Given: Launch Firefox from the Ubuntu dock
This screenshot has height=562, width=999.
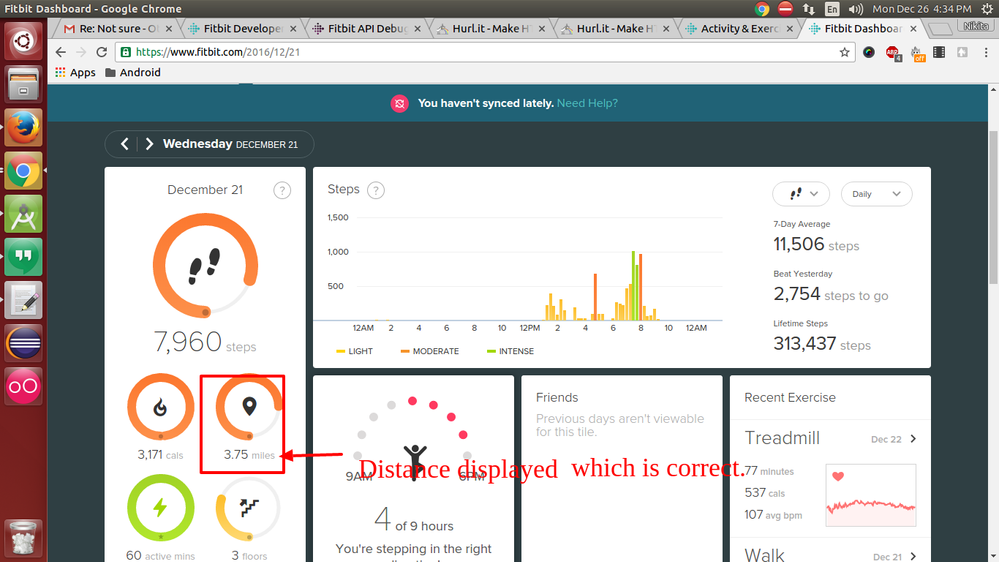Looking at the screenshot, I should point(22,127).
